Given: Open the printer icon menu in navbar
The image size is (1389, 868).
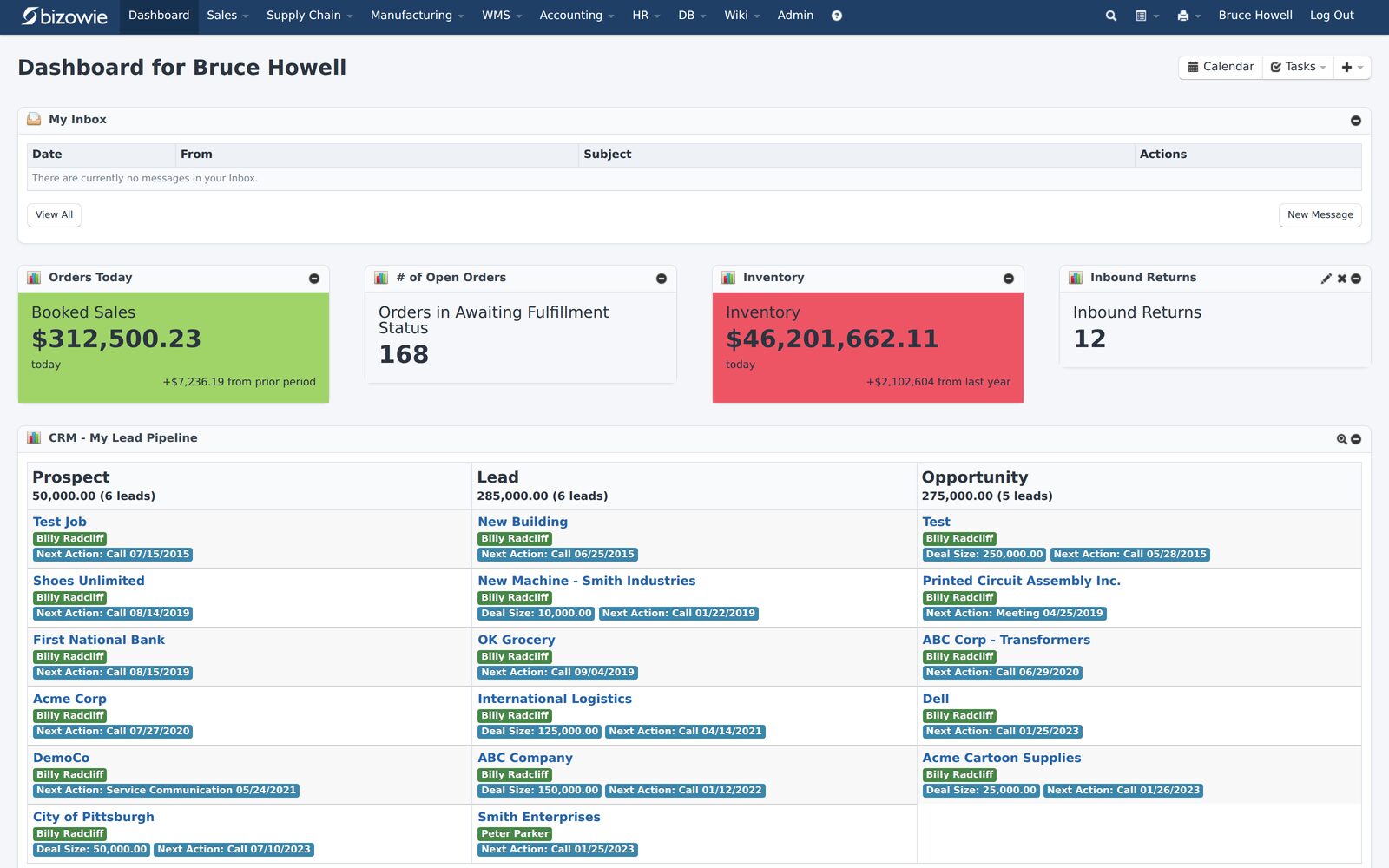Looking at the screenshot, I should pos(1188,16).
